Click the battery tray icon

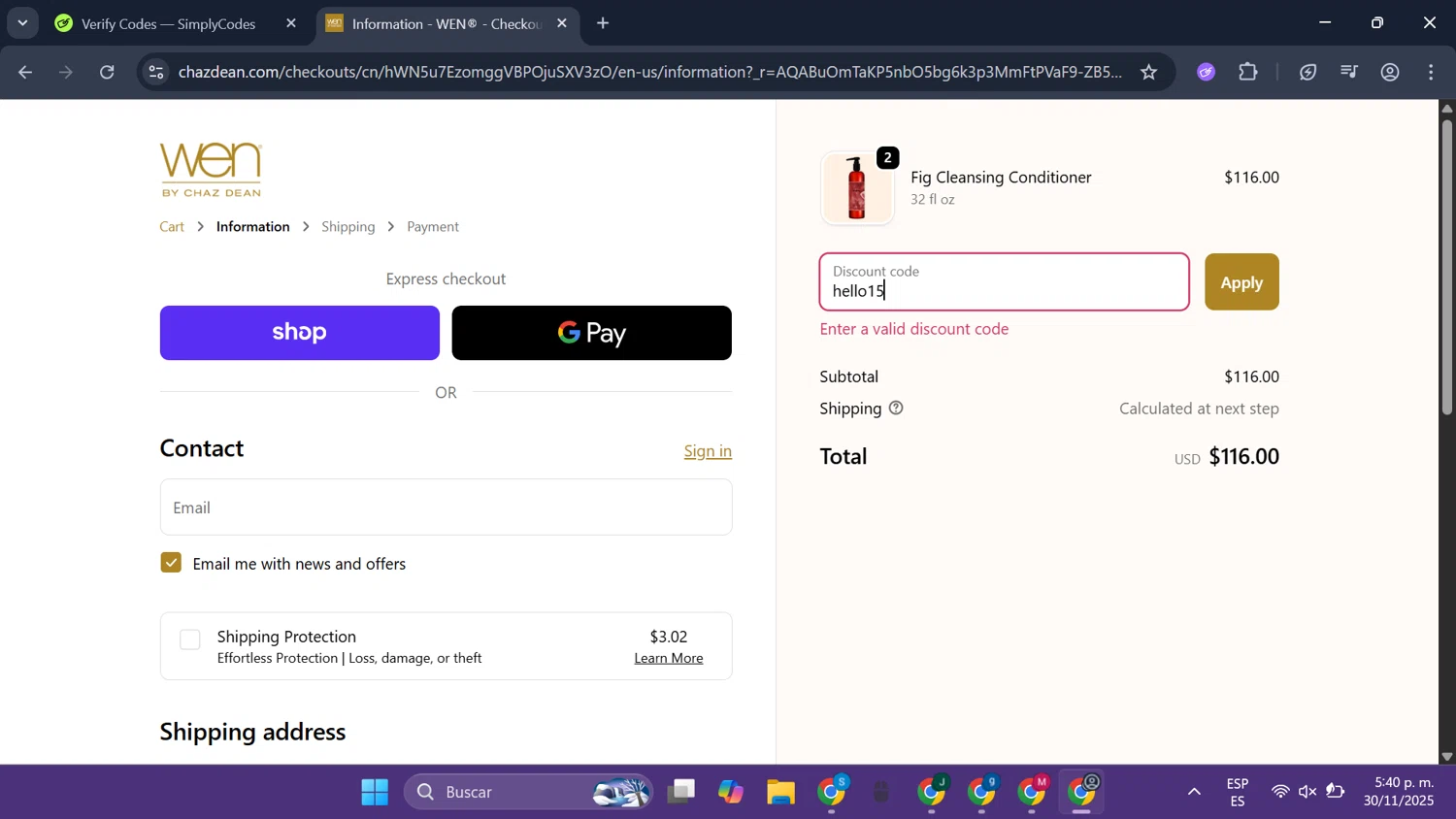[1336, 793]
